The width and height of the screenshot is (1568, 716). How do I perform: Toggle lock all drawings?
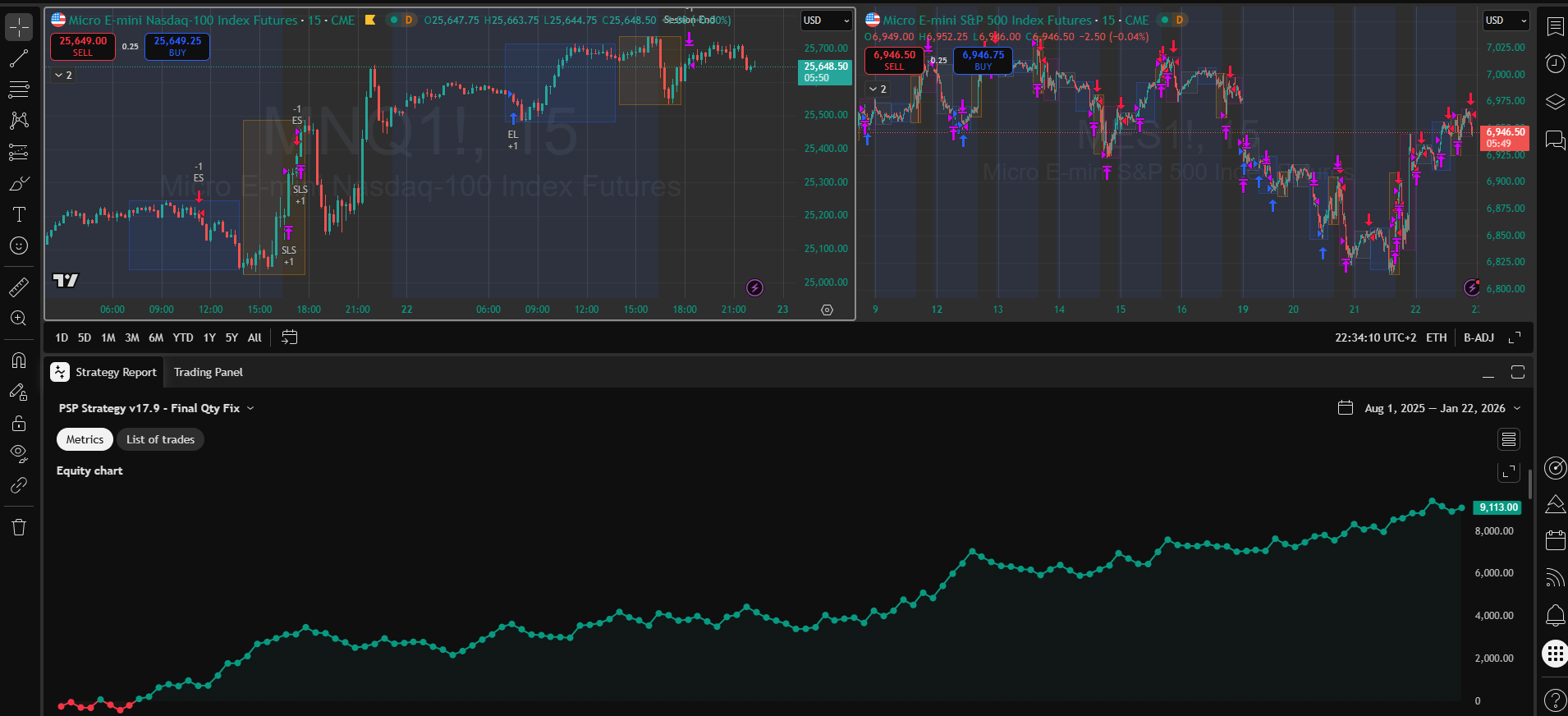(19, 423)
